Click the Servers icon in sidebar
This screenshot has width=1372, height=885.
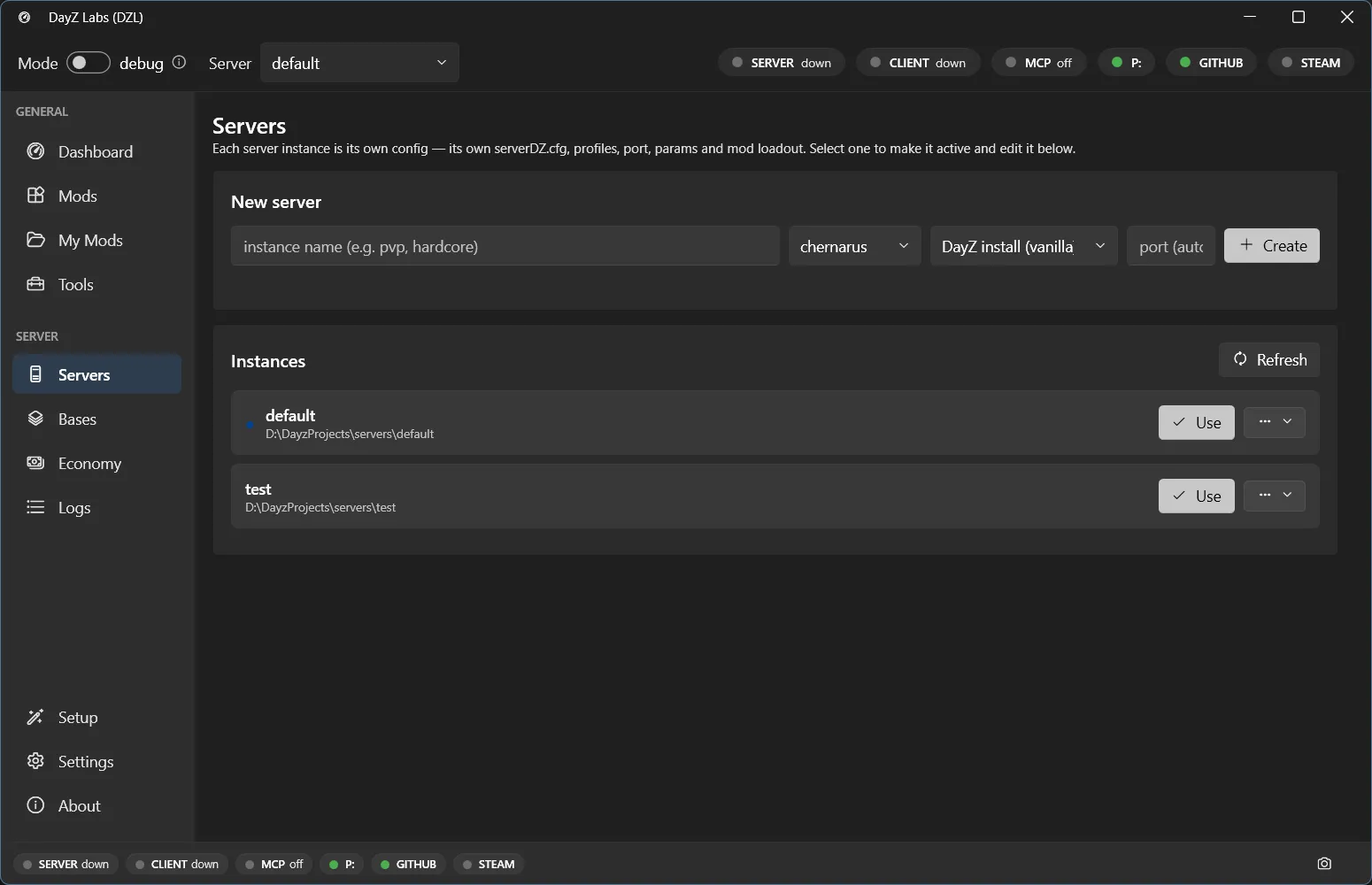(35, 374)
